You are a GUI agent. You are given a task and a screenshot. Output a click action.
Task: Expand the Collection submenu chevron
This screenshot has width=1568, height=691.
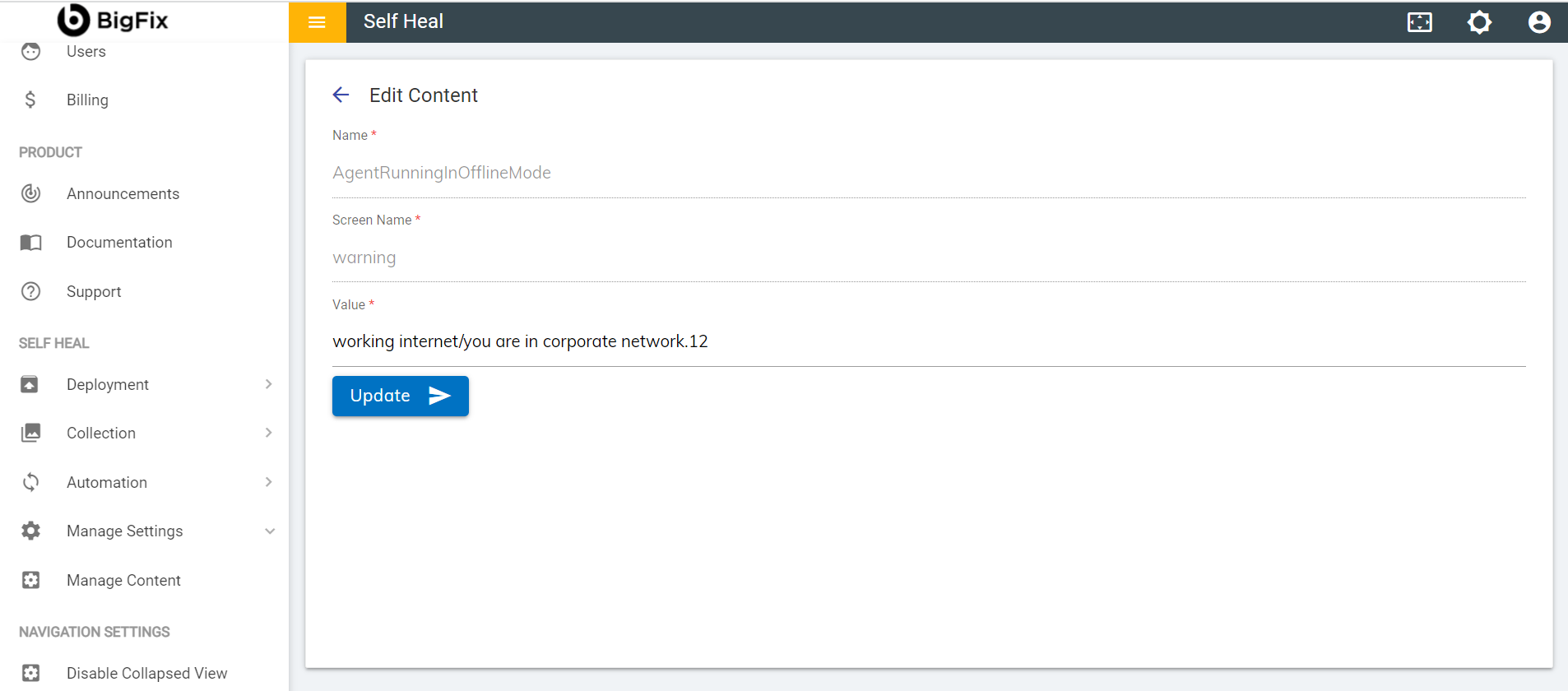coord(269,433)
